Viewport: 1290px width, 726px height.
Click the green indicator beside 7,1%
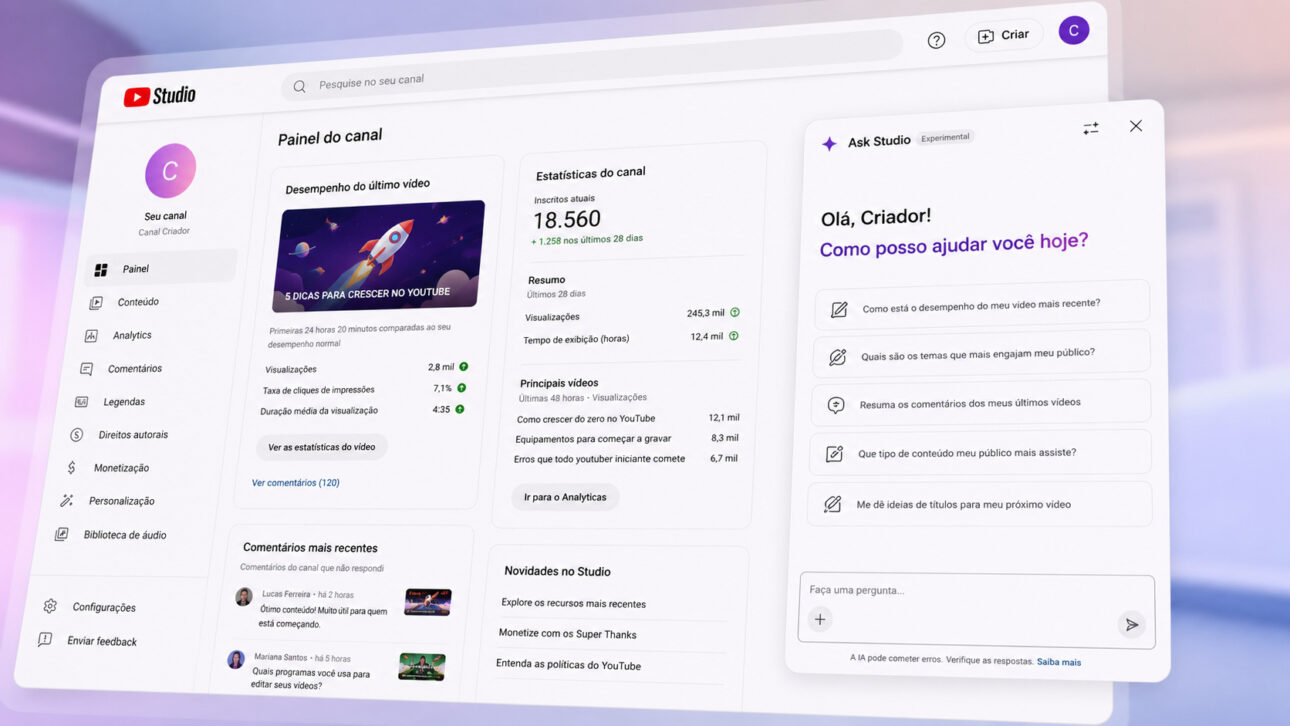pyautogui.click(x=461, y=388)
